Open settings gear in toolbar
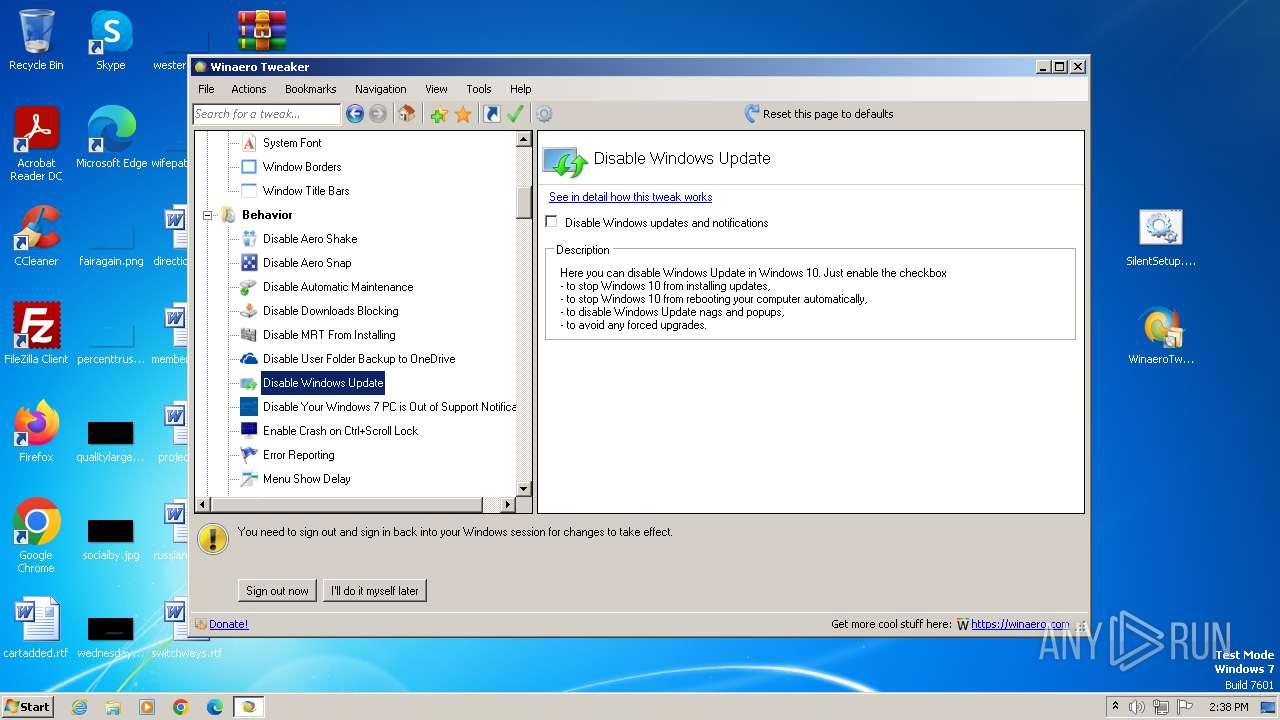 pyautogui.click(x=544, y=114)
